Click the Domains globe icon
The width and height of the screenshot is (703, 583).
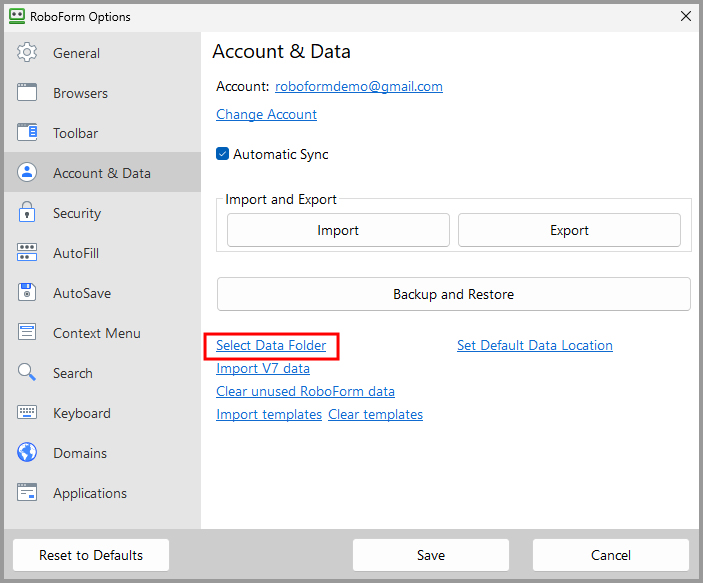(27, 452)
